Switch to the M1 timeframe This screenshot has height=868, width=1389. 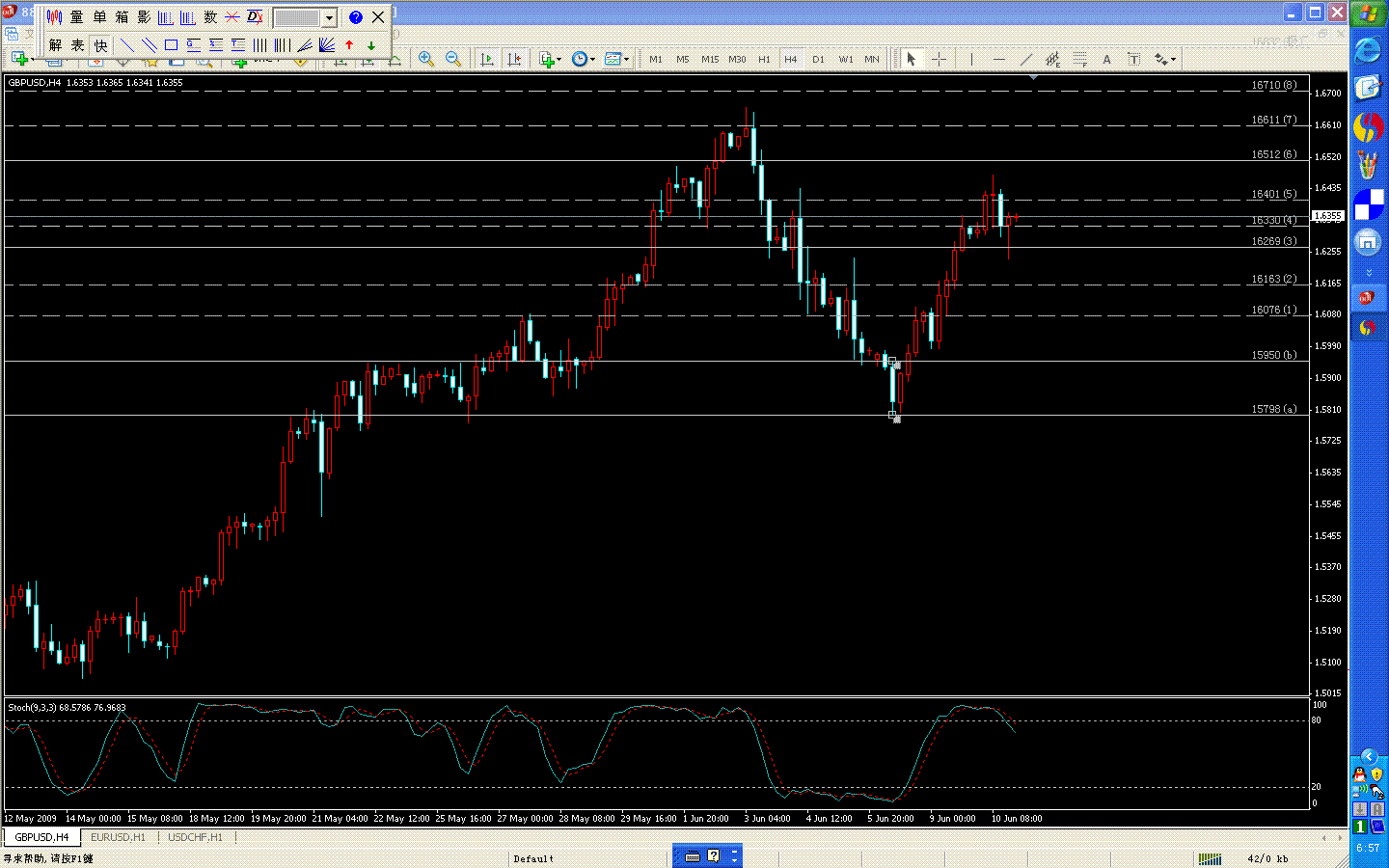click(x=656, y=59)
